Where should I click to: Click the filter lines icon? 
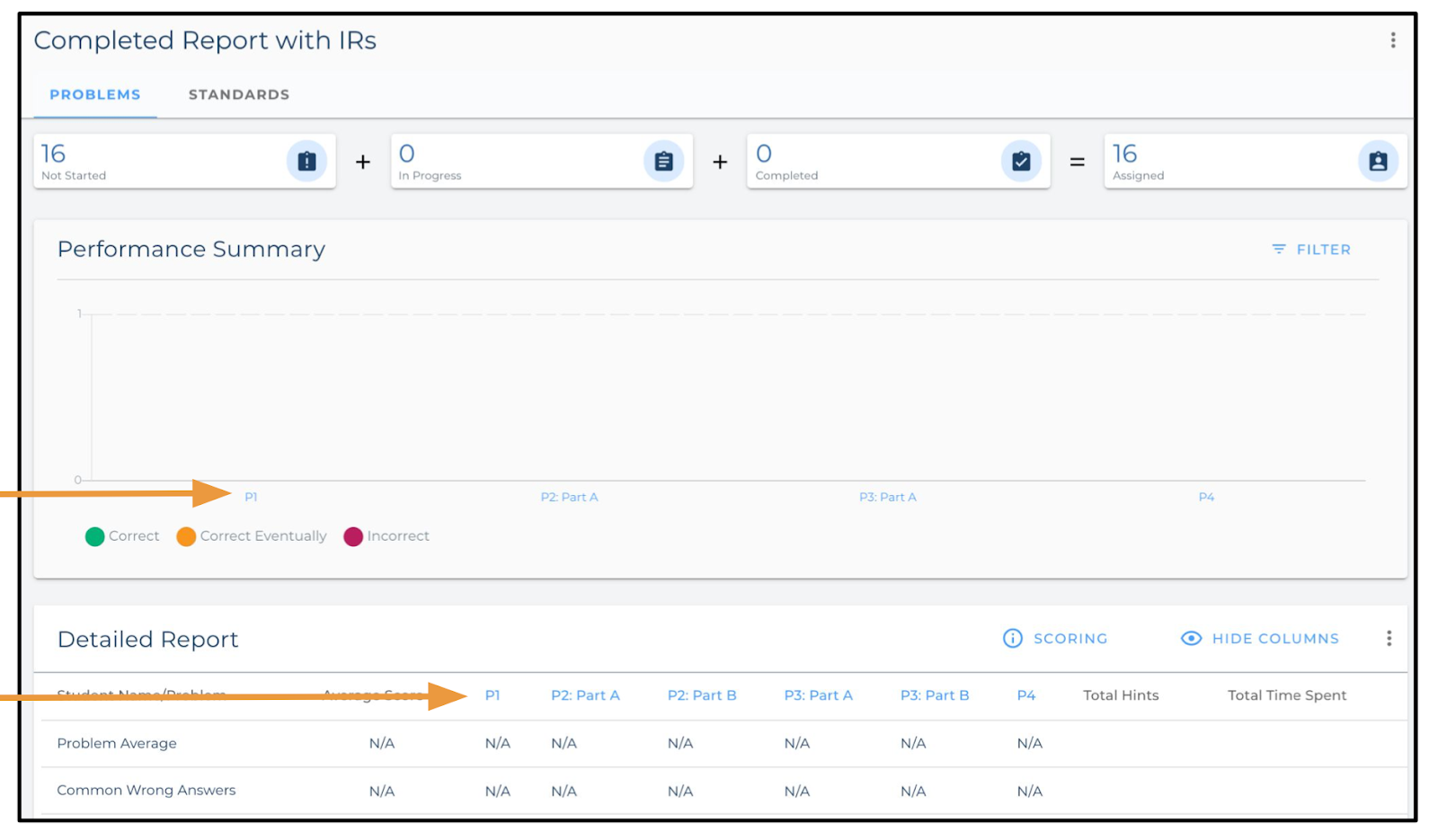1279,250
